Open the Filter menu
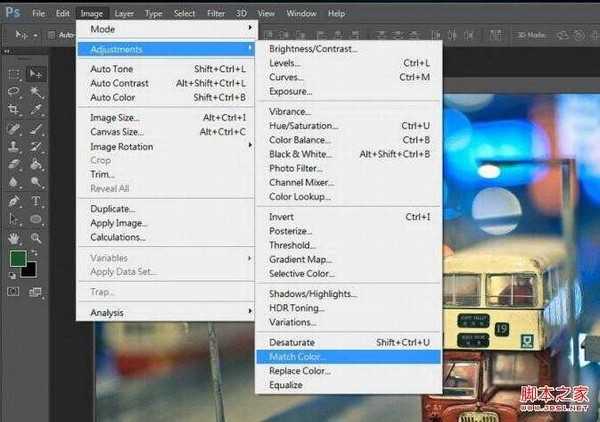 (216, 13)
